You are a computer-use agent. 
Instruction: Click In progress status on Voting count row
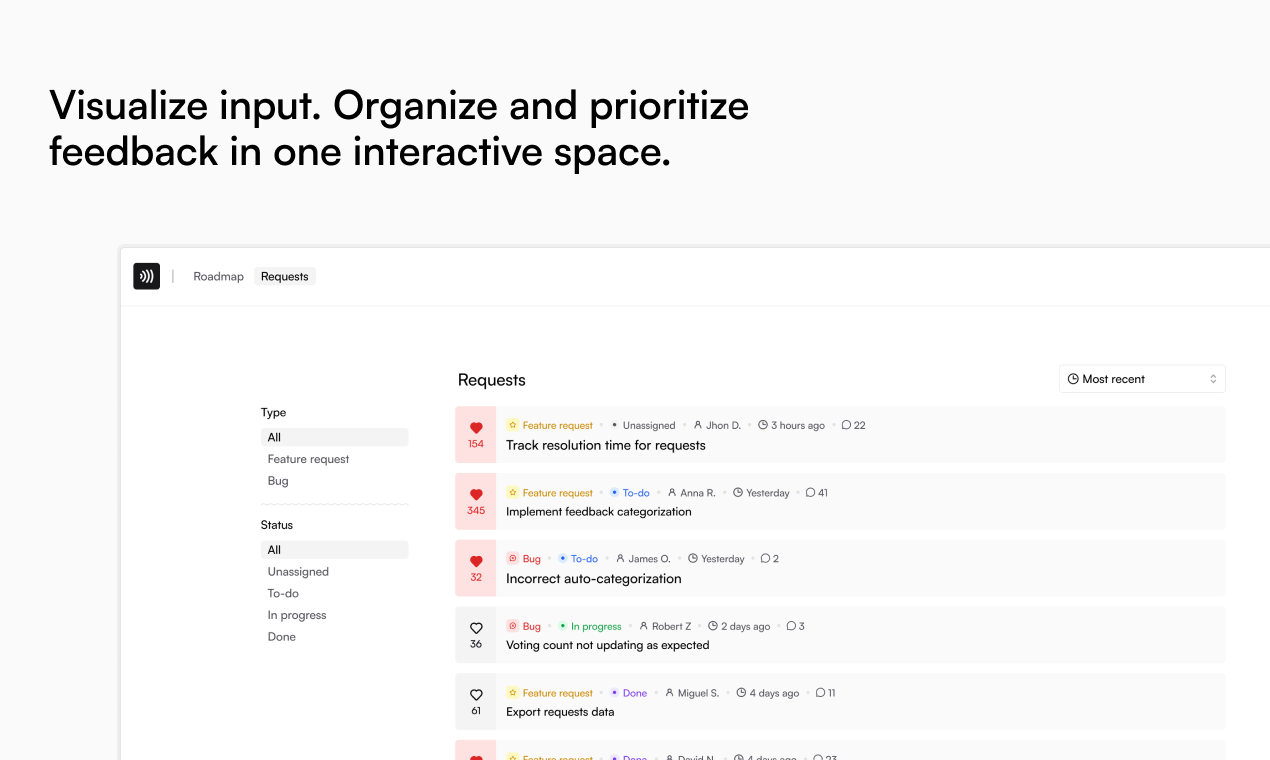click(590, 626)
